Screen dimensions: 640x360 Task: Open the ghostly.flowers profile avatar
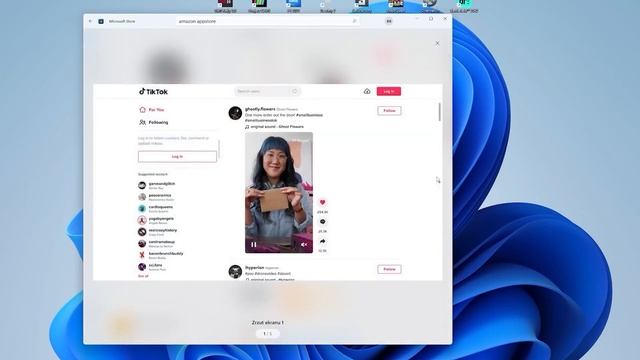pos(235,113)
